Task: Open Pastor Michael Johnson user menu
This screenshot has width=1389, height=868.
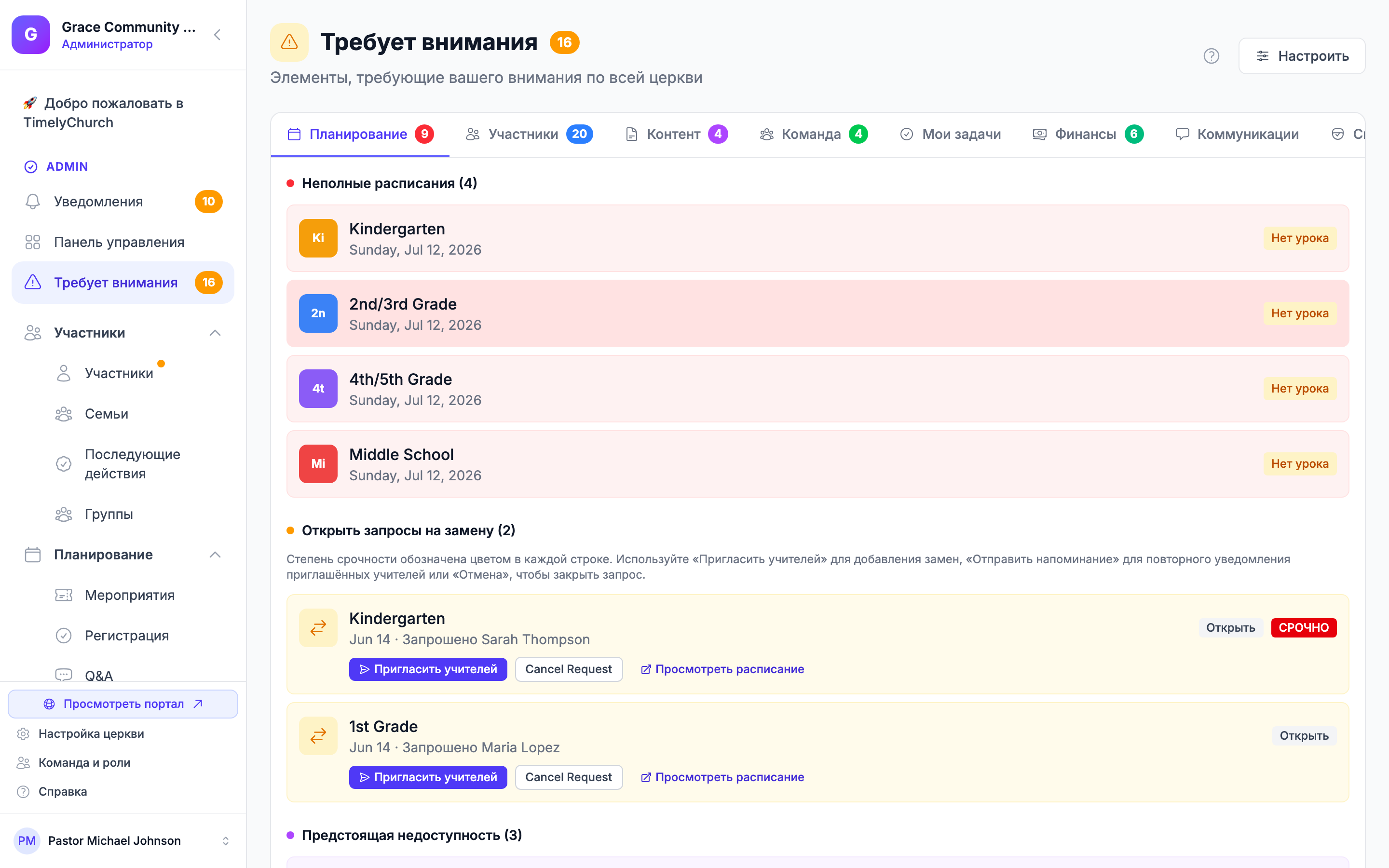Action: tap(123, 841)
